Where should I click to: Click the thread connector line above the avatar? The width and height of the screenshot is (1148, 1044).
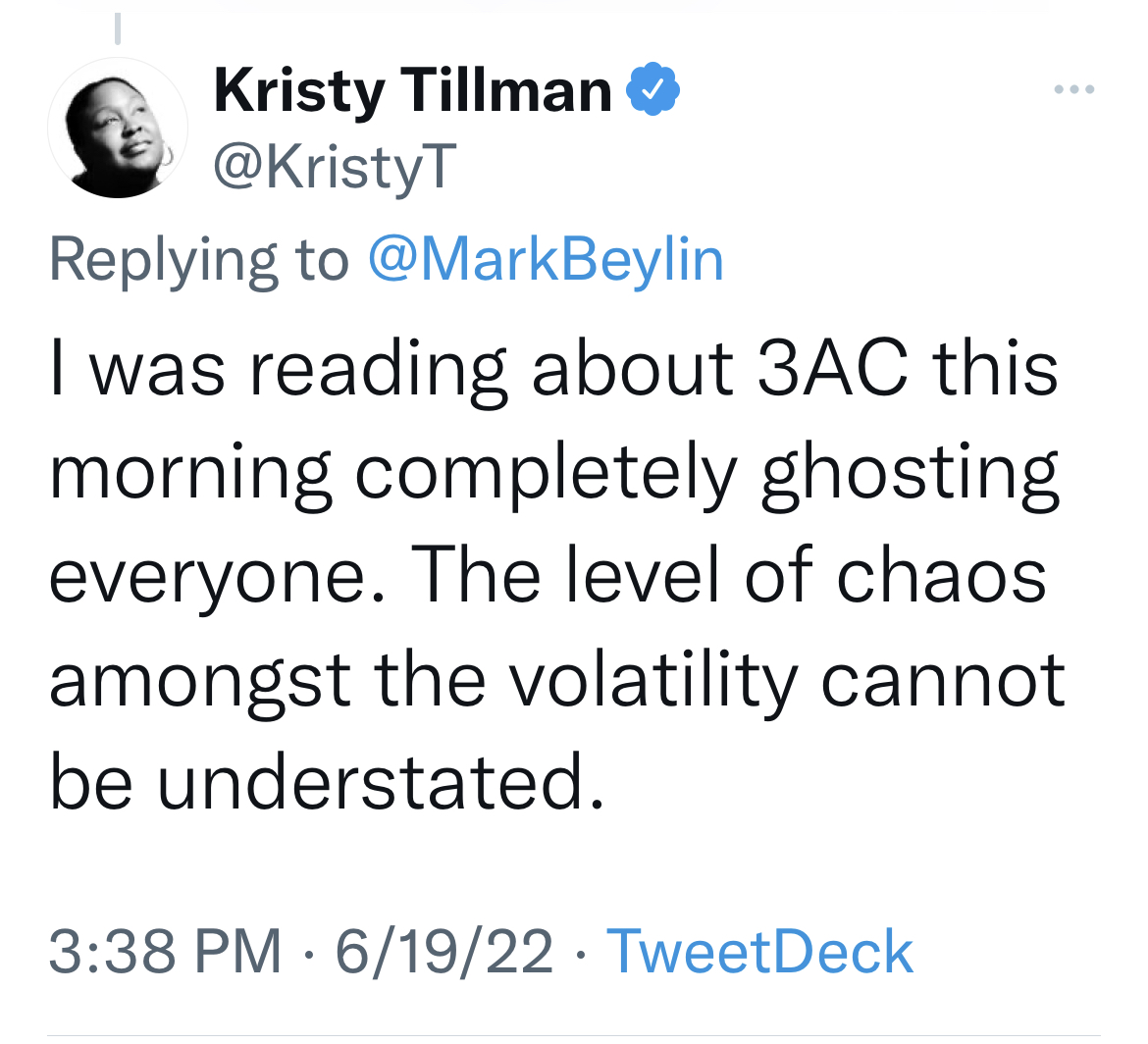click(117, 27)
